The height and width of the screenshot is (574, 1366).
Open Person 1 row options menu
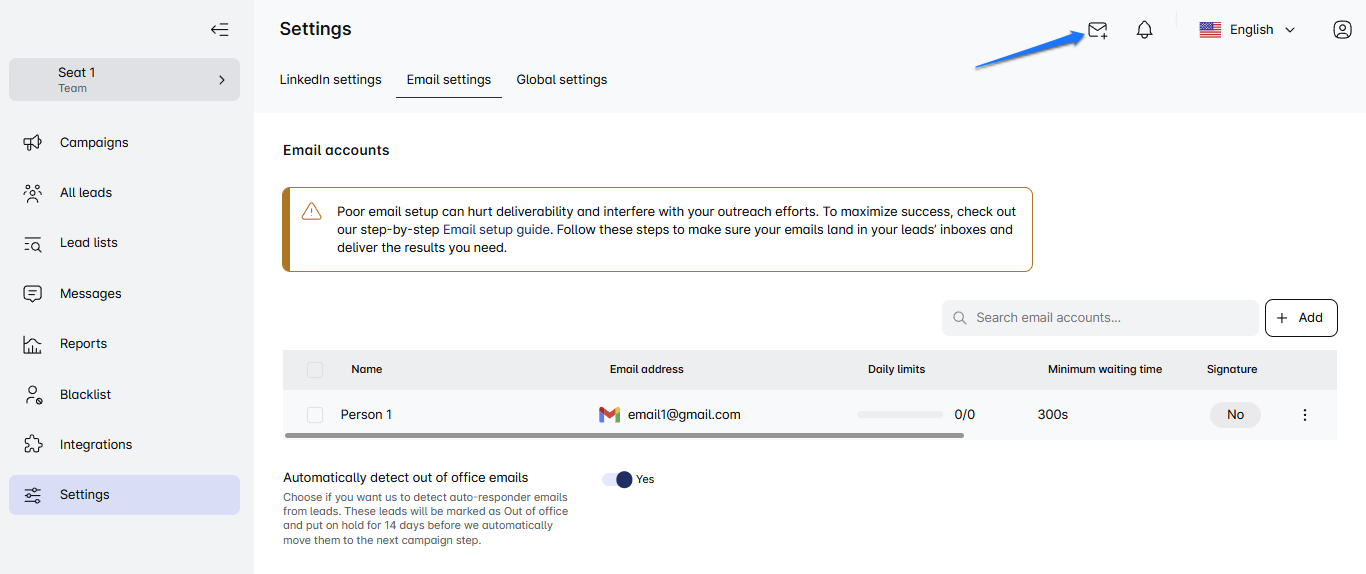(x=1304, y=415)
